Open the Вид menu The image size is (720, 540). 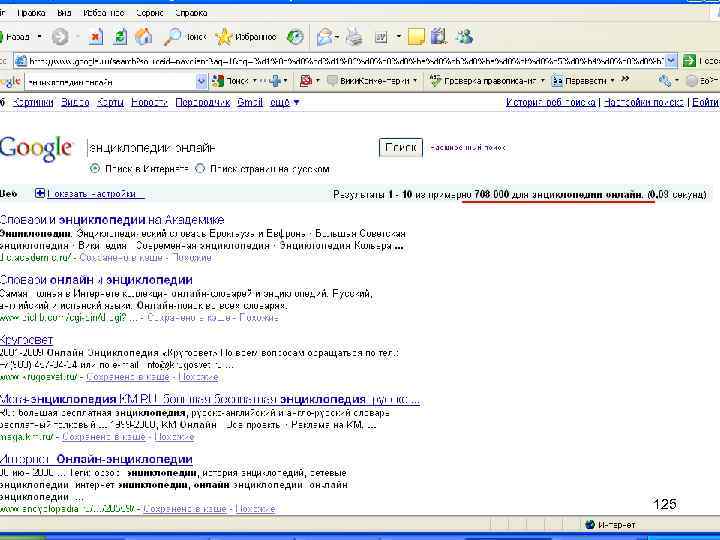click(64, 13)
